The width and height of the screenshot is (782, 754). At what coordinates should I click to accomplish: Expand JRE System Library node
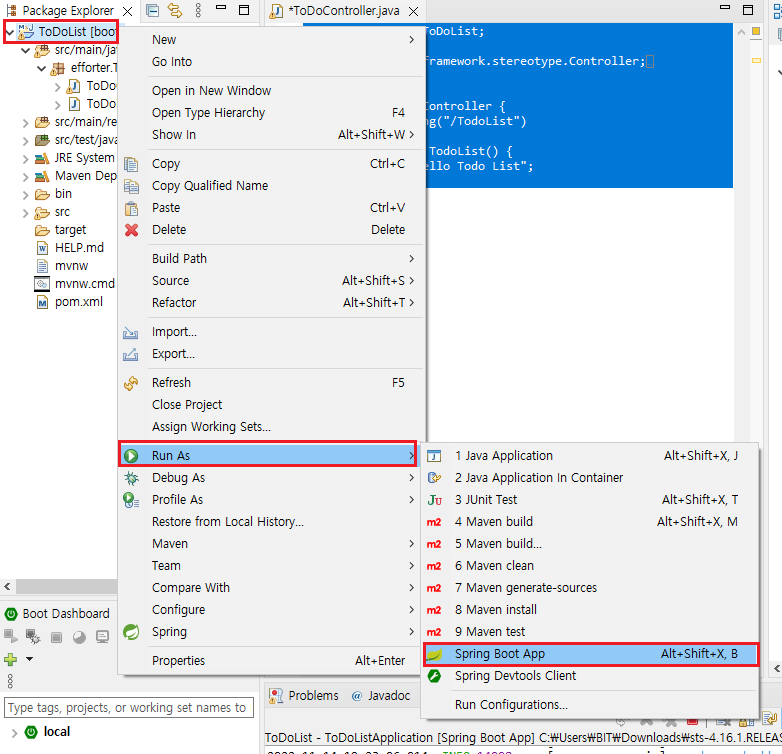25,159
